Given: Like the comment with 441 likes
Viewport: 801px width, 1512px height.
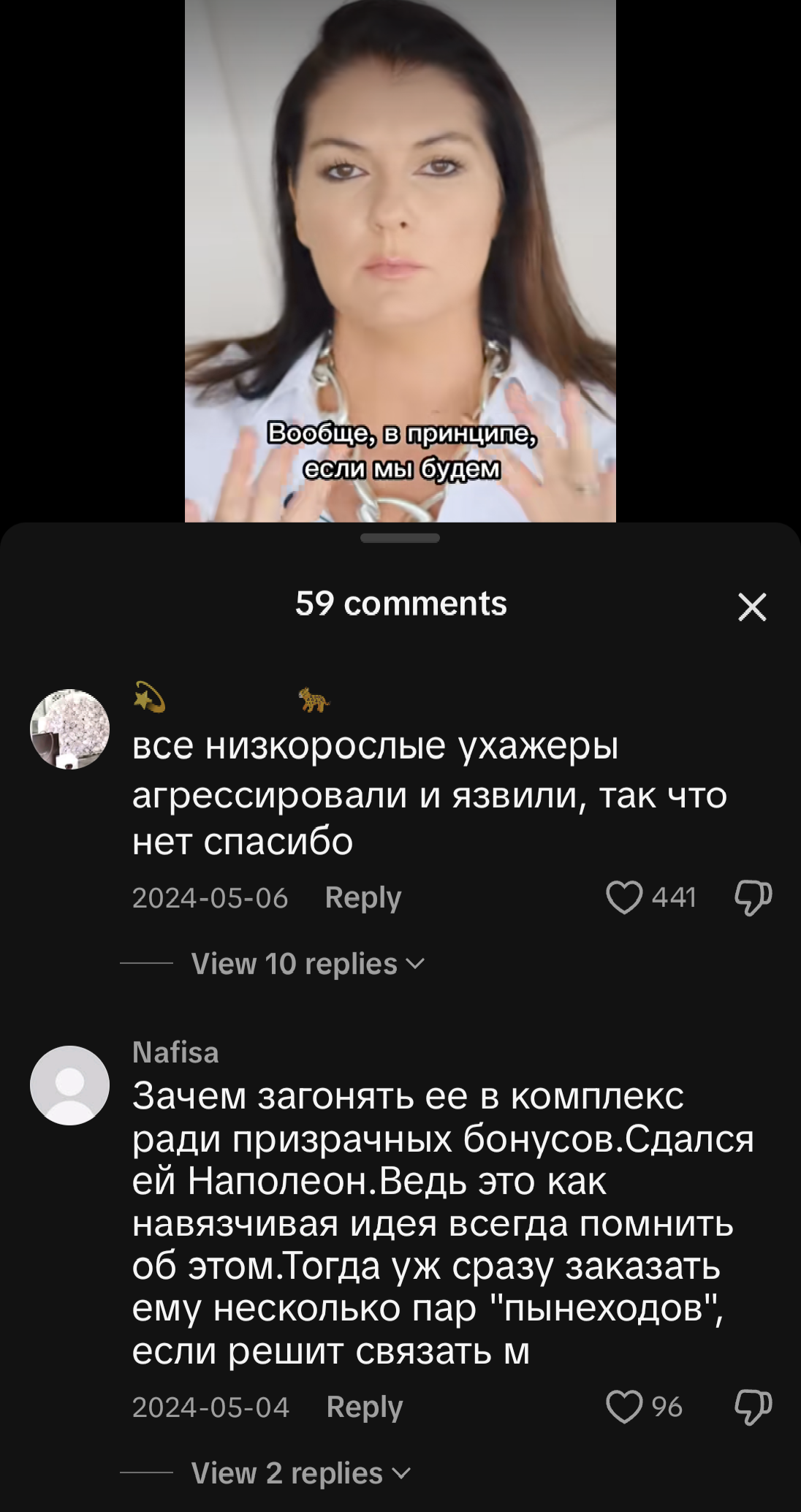Looking at the screenshot, I should pos(624,897).
